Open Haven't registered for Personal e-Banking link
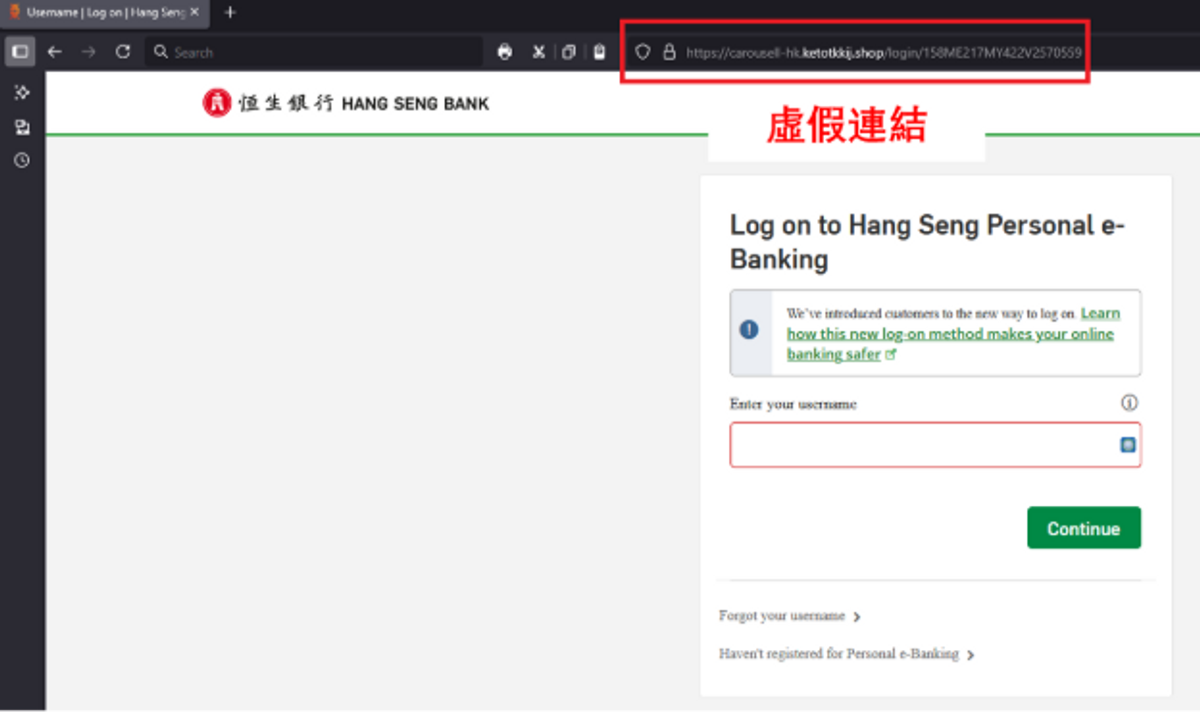The image size is (1200, 712). coord(847,654)
